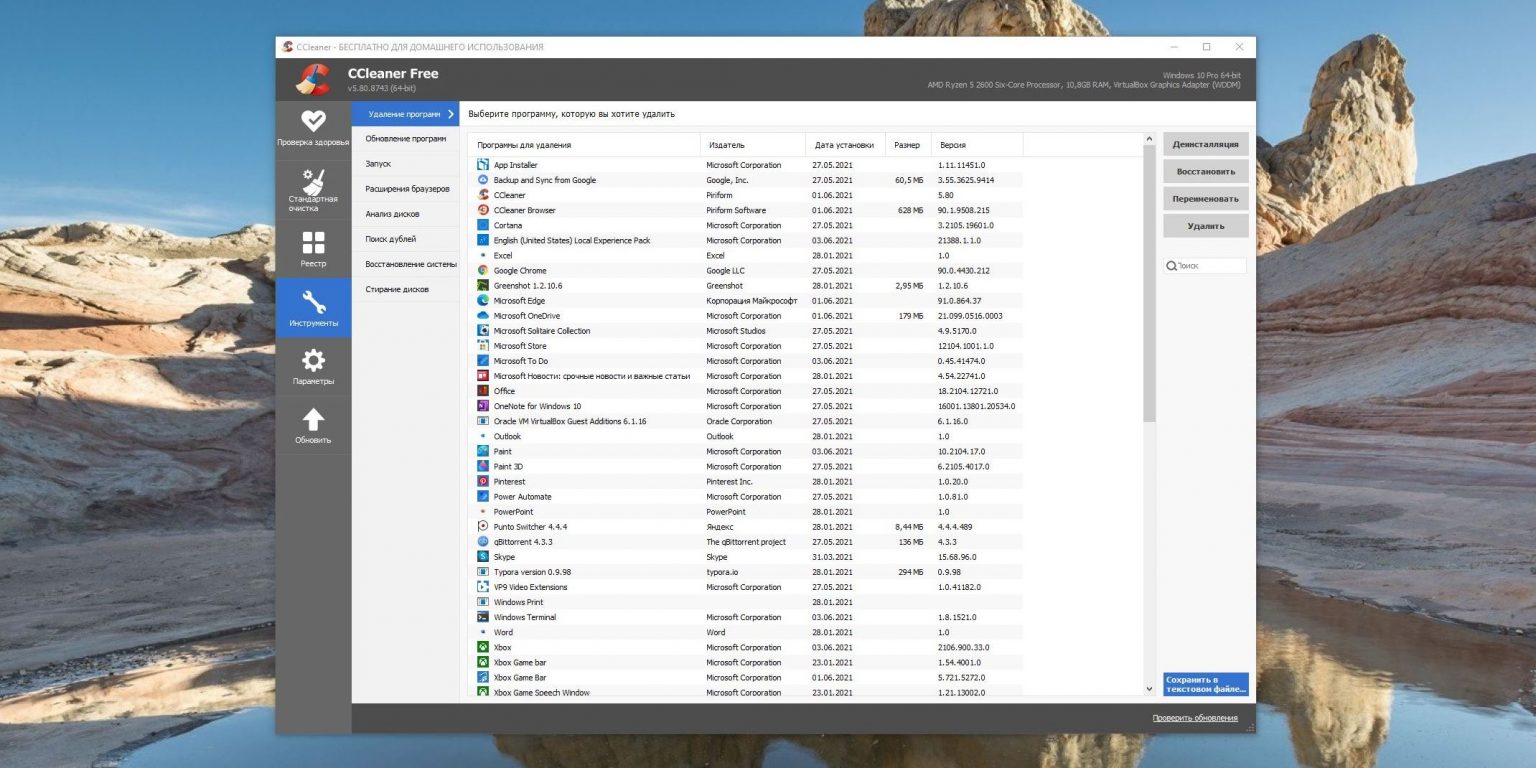Click the CCleaner Browser row icon

483,210
